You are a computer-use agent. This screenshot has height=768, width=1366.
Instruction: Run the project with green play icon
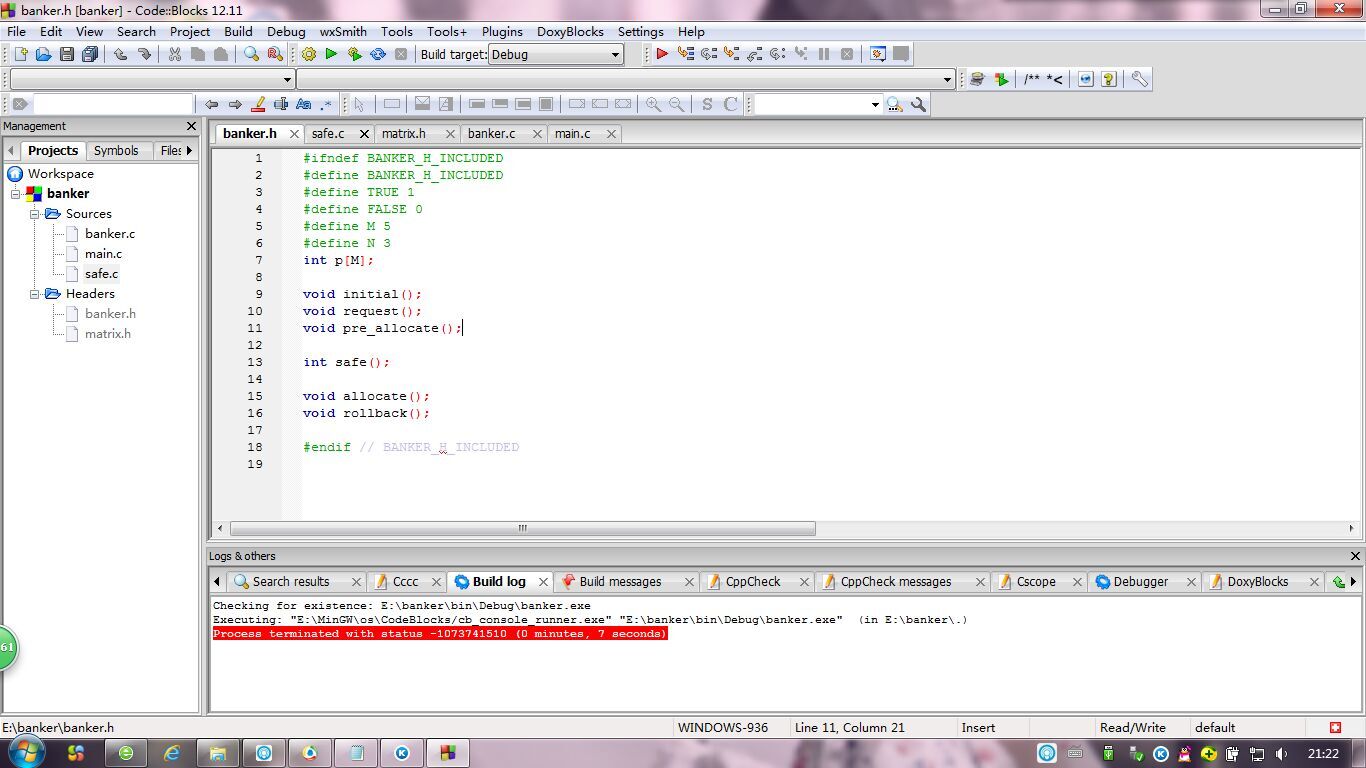[x=331, y=54]
